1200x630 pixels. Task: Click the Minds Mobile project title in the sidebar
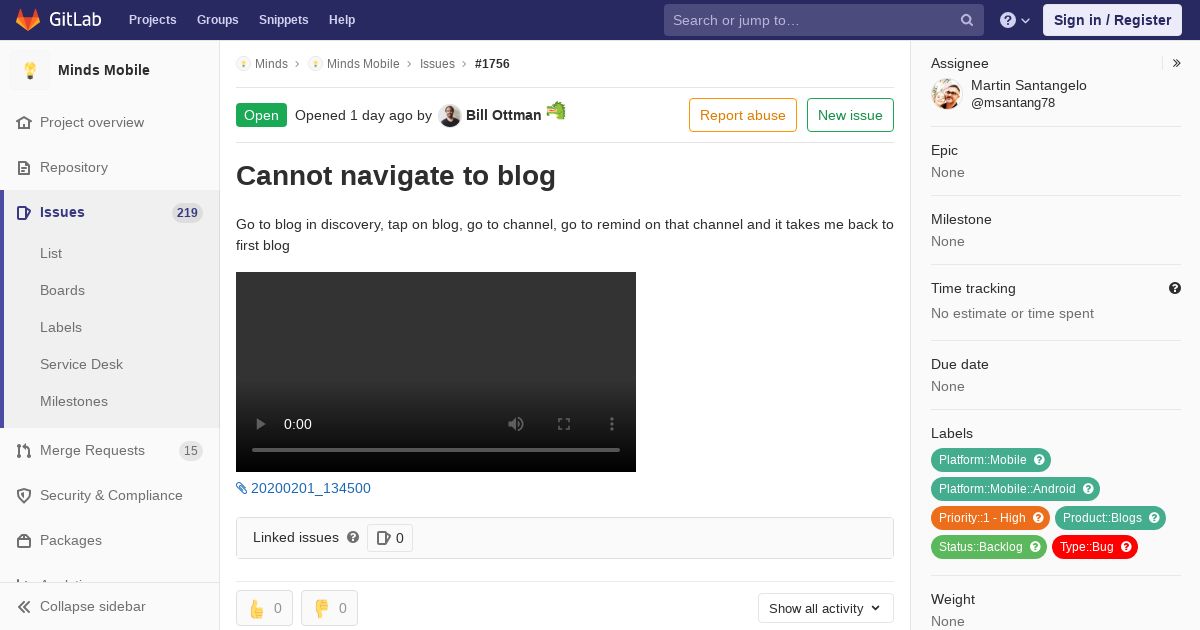(x=104, y=70)
